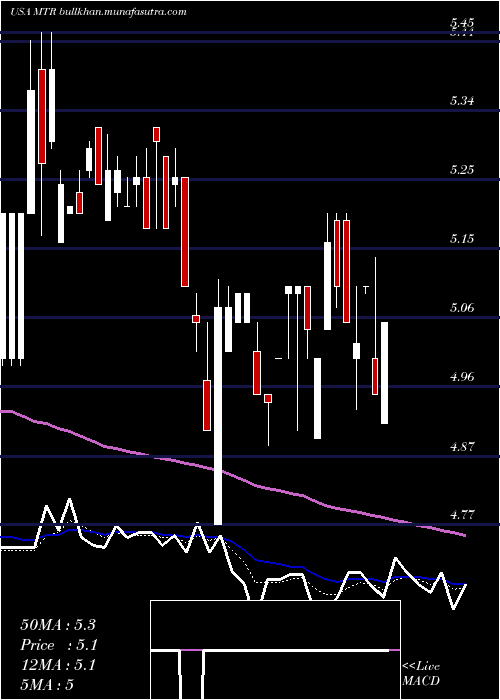Screen dimensions: 500x700
Task: Select the 12MA : 5.1 legend entry
Action: (58, 665)
